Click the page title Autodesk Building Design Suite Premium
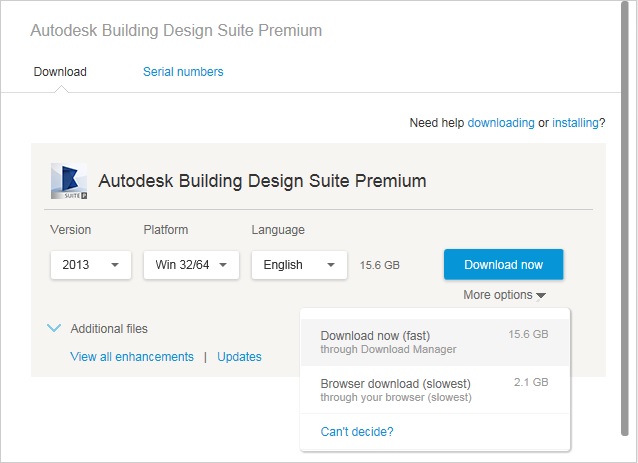This screenshot has width=638, height=463. (176, 31)
